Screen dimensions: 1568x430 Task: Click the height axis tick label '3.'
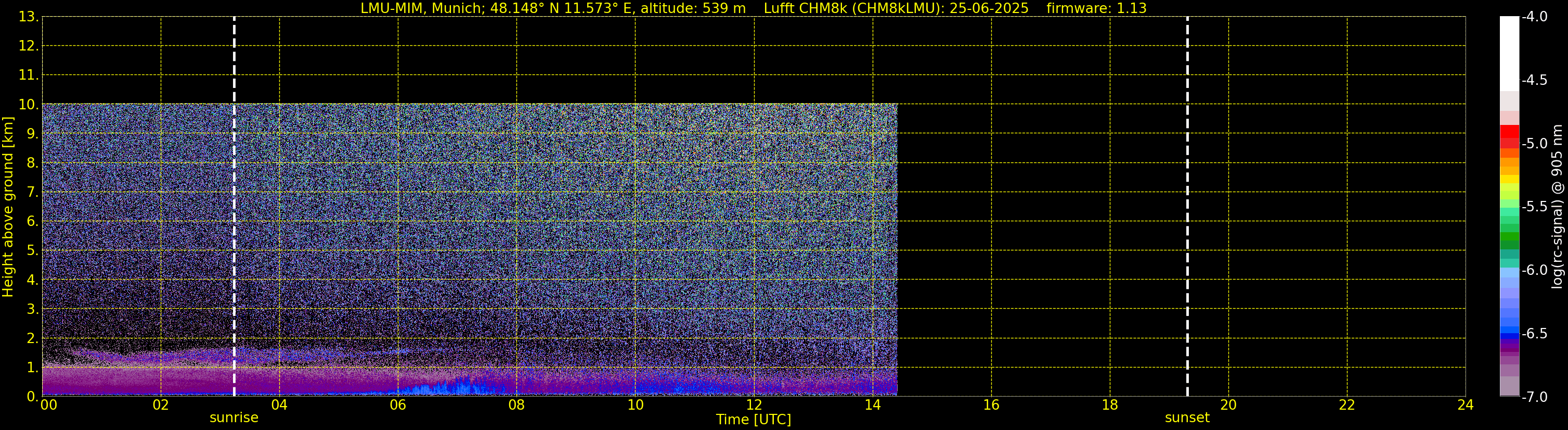click(x=32, y=309)
